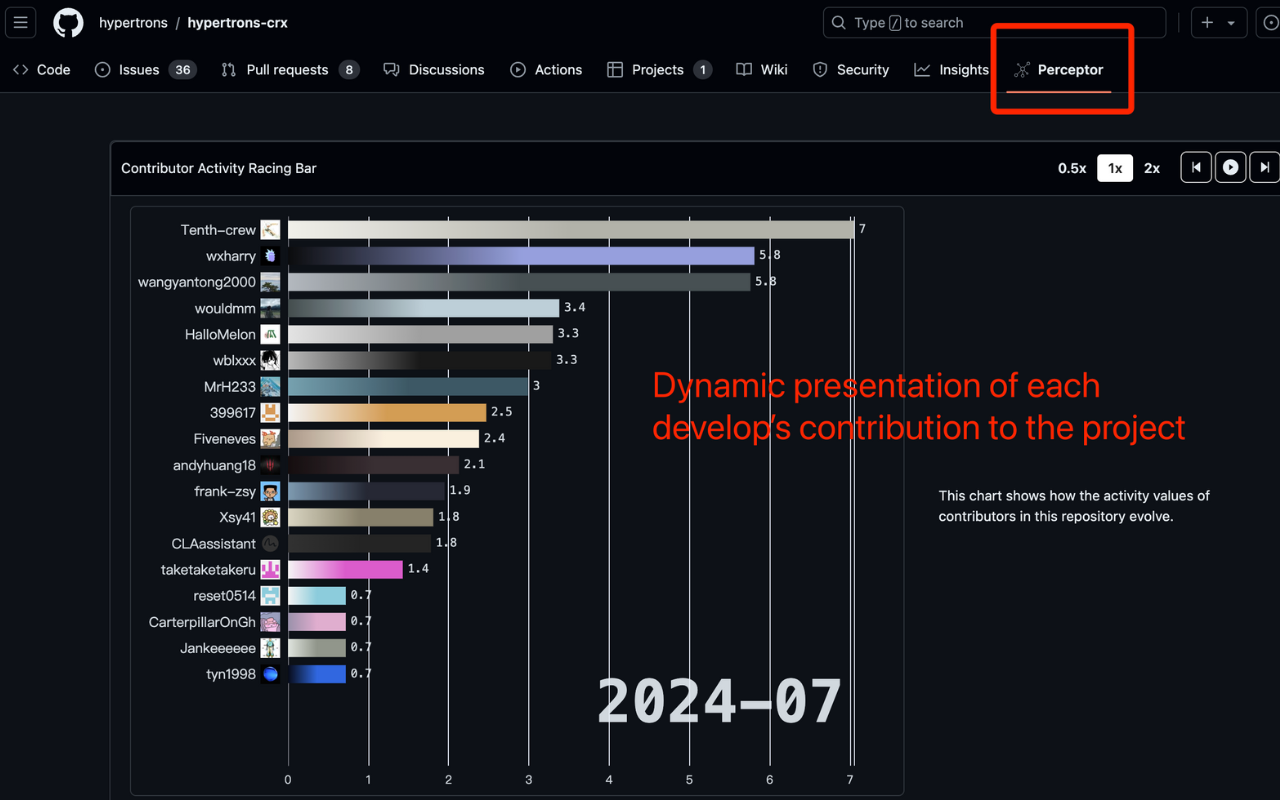Go to GitHub home via Octocat logo

(68, 22)
